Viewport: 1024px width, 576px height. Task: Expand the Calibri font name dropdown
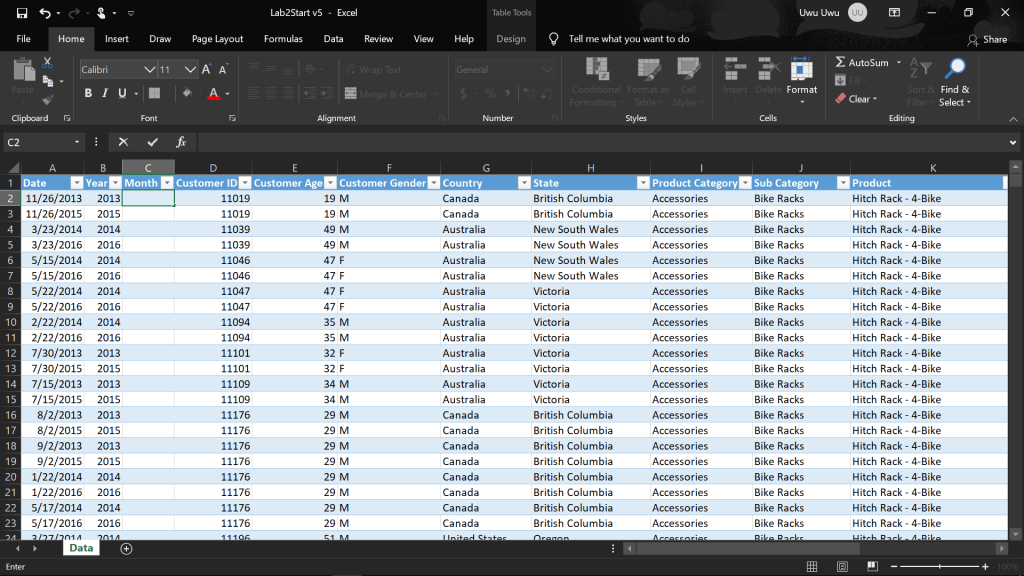tap(149, 70)
